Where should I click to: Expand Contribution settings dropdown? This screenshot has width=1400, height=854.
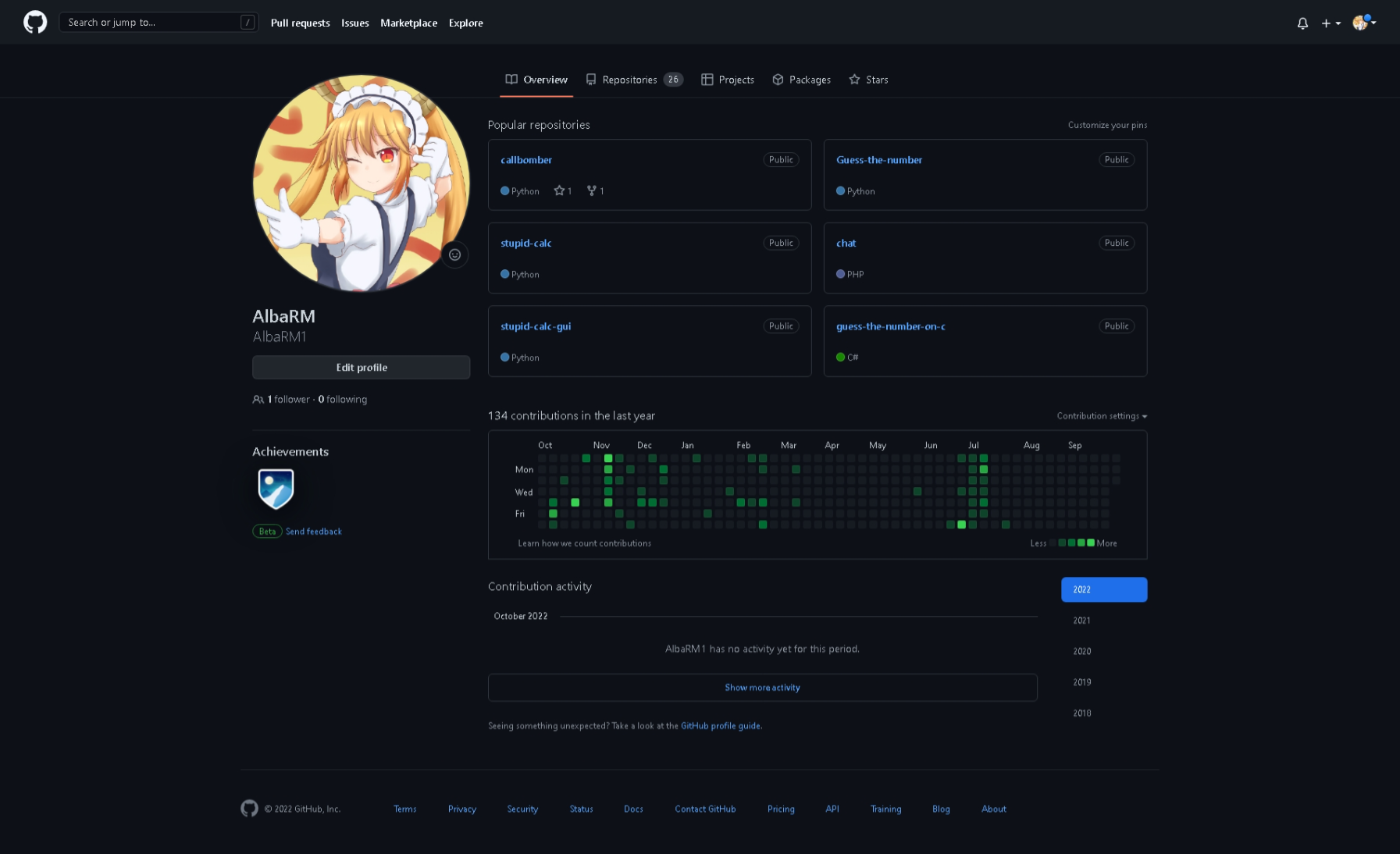click(1102, 416)
